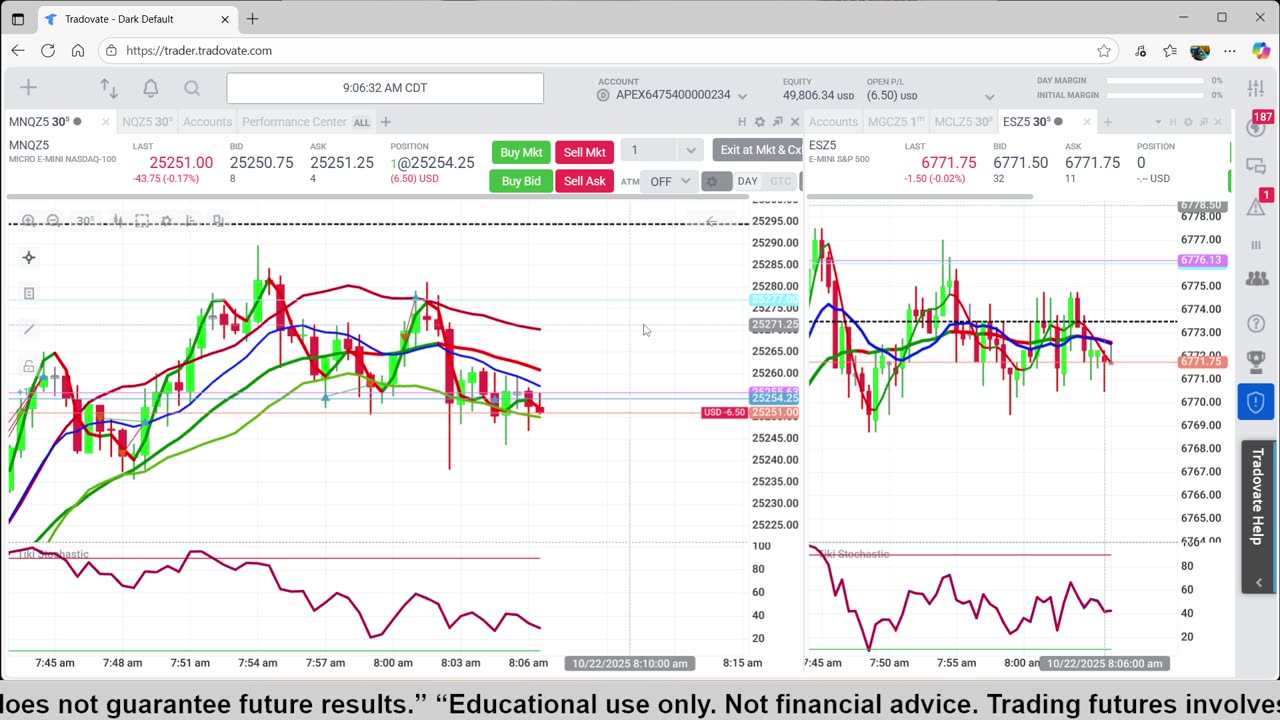Switch to the NQZ5 30s tab
The width and height of the screenshot is (1280, 720).
pyautogui.click(x=147, y=122)
